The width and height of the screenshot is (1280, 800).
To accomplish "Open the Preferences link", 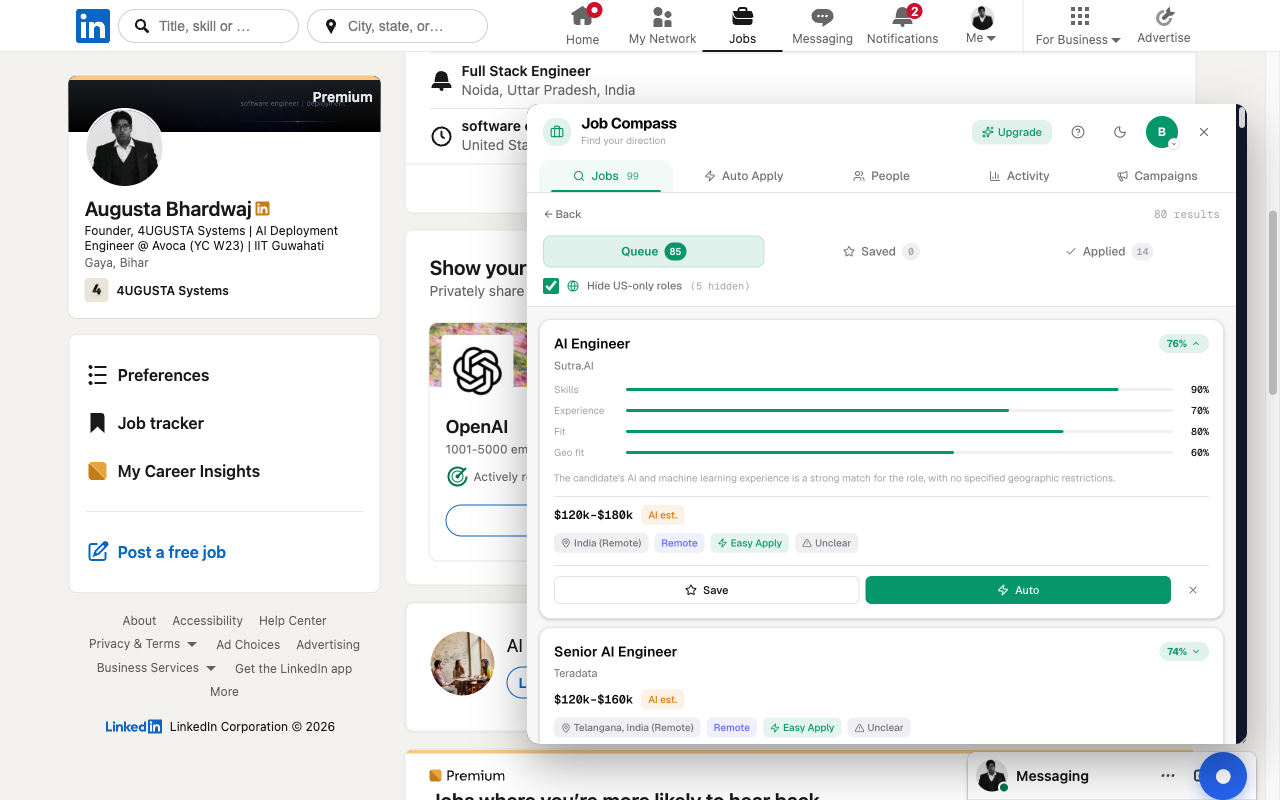I will (x=164, y=375).
